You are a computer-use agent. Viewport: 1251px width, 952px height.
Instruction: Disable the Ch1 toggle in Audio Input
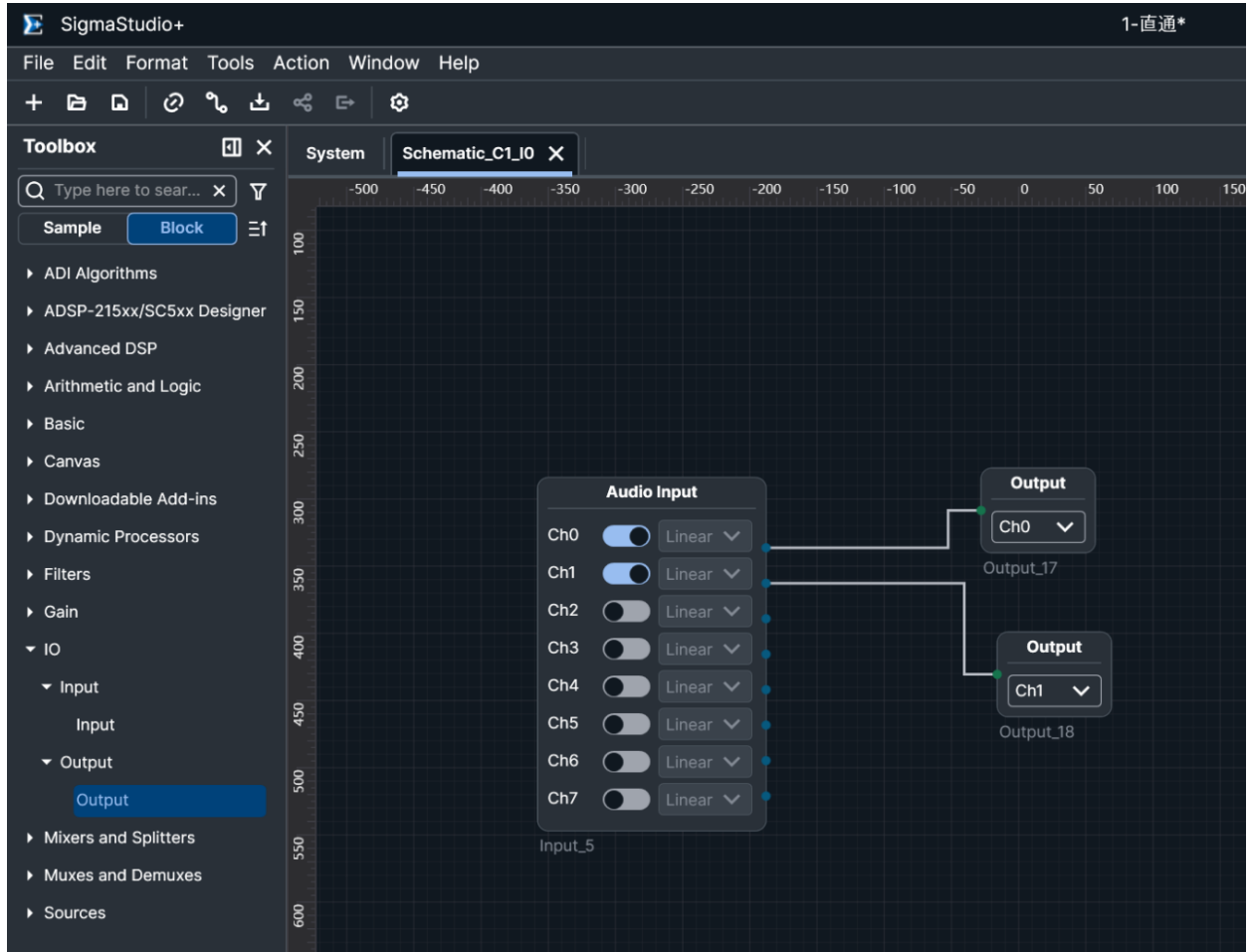pos(626,574)
